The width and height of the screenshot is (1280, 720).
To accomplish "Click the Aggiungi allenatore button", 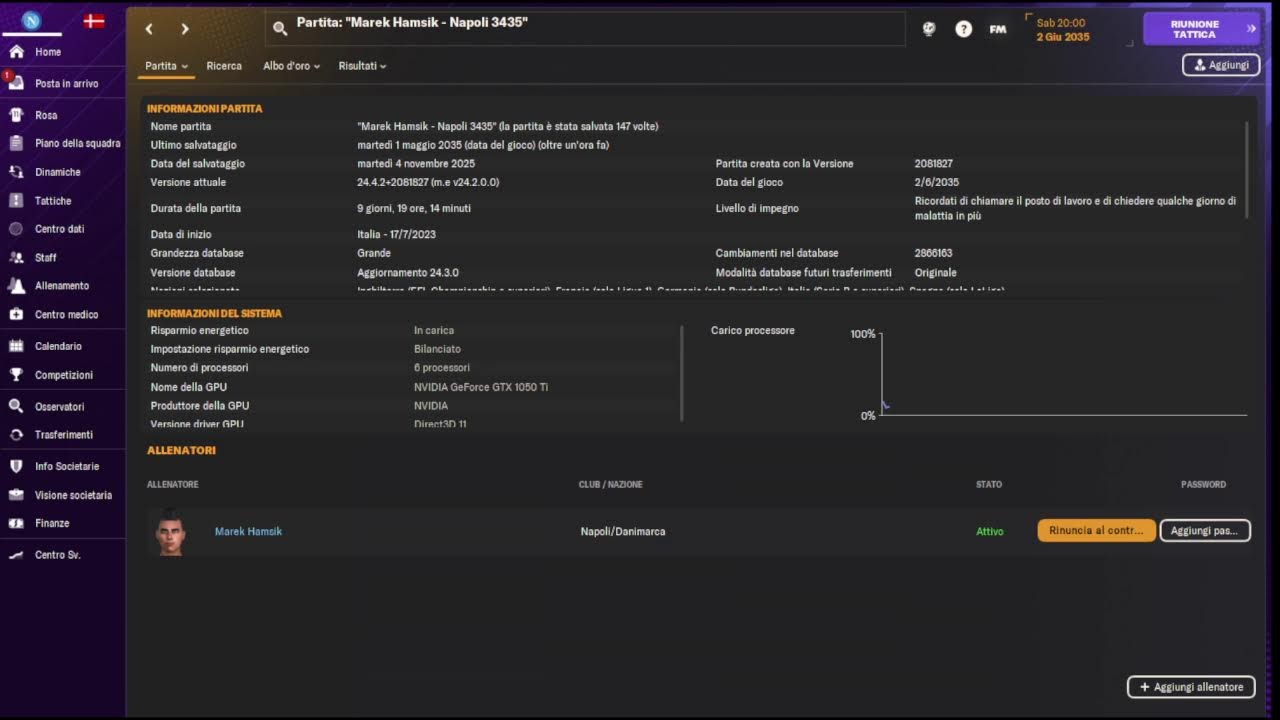I will tap(1191, 687).
